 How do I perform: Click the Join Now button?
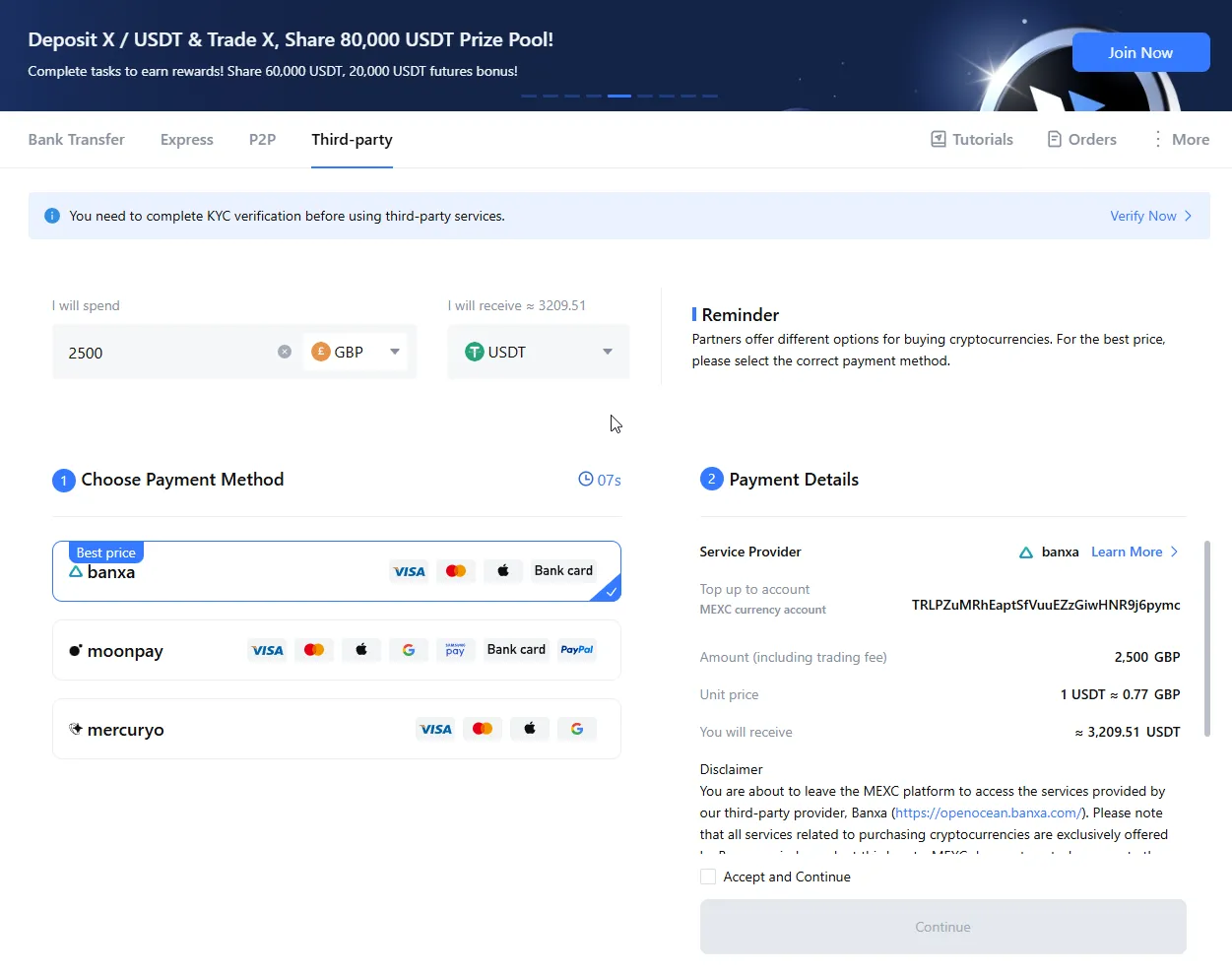pyautogui.click(x=1140, y=52)
